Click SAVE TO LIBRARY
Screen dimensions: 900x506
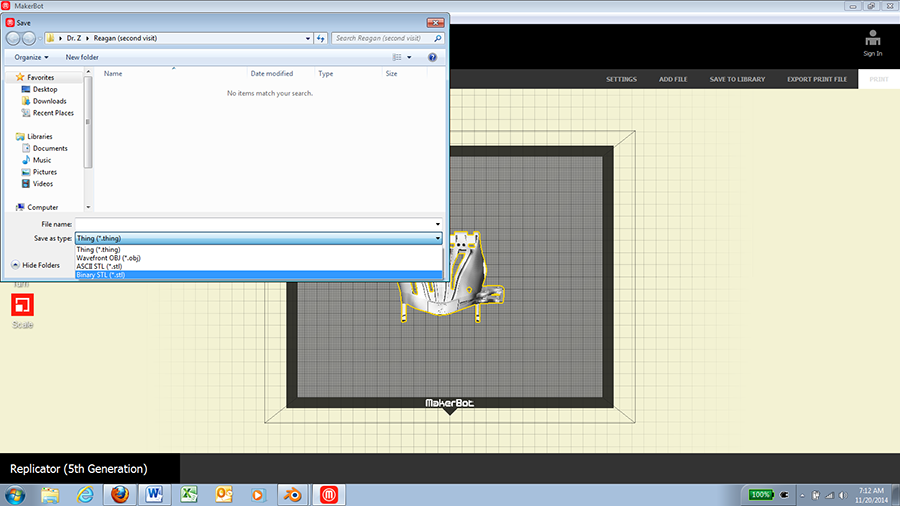[737, 79]
